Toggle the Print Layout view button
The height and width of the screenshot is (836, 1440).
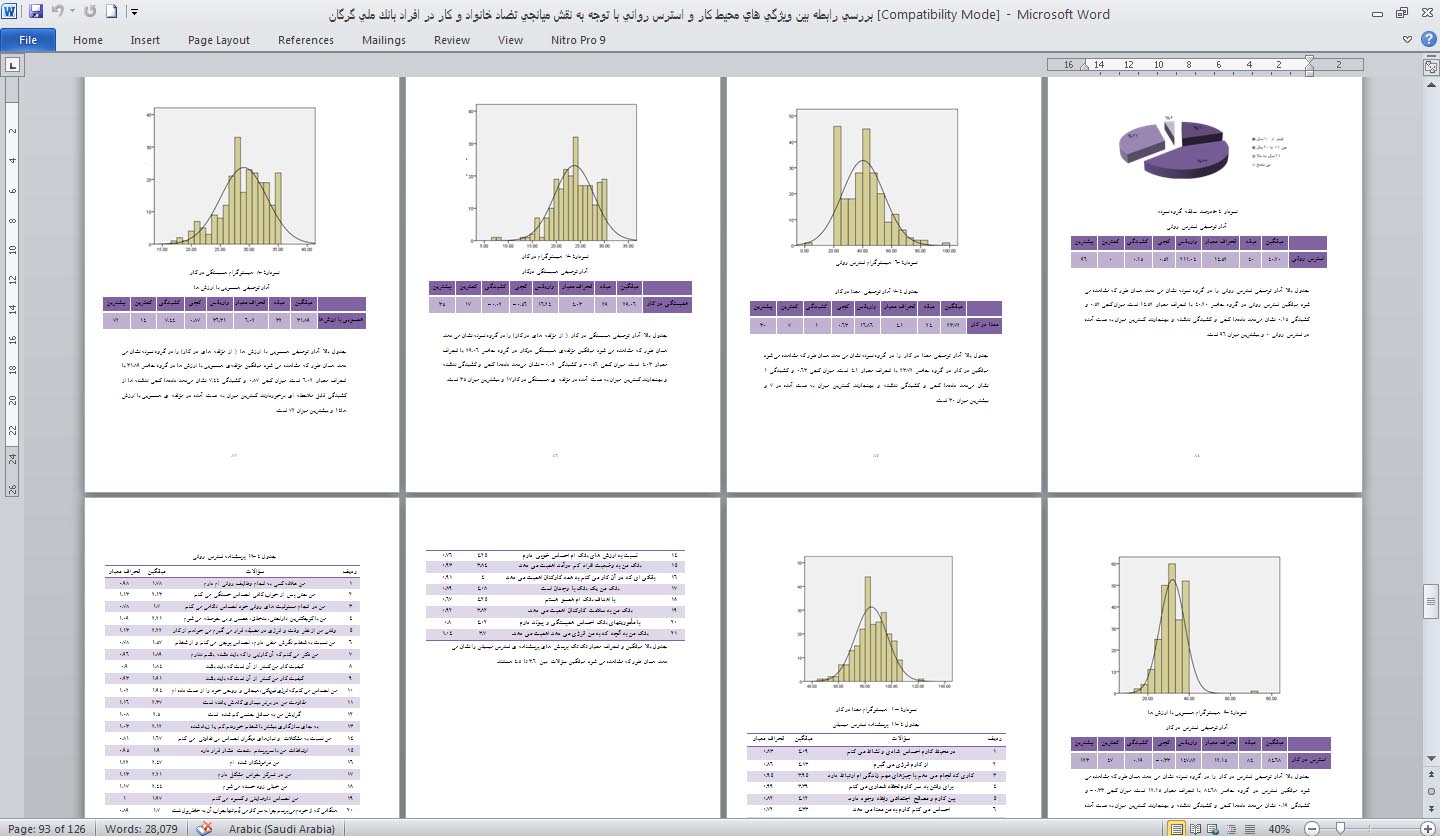(x=1179, y=828)
